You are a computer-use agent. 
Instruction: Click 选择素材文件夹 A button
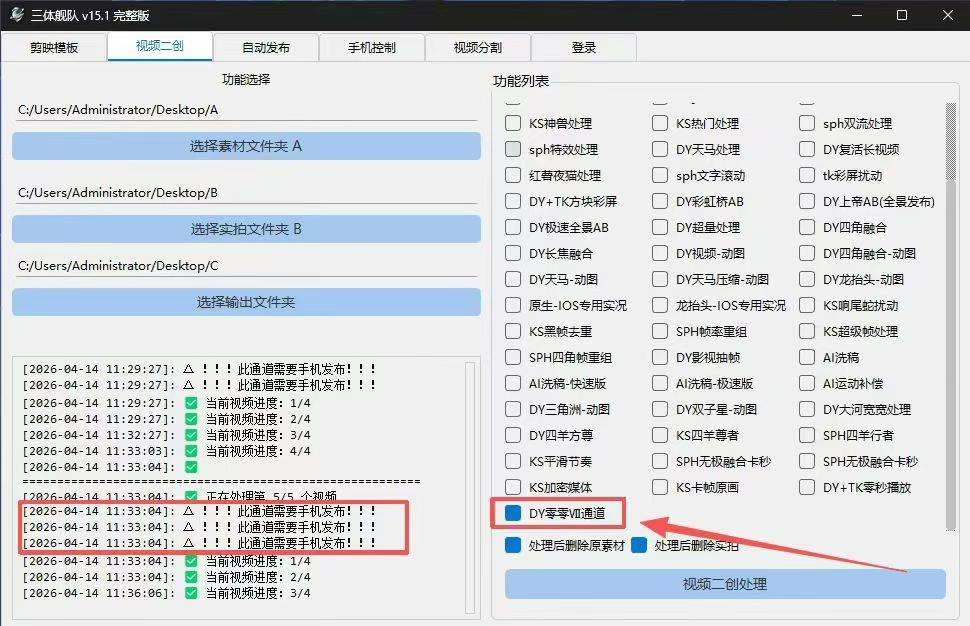246,146
